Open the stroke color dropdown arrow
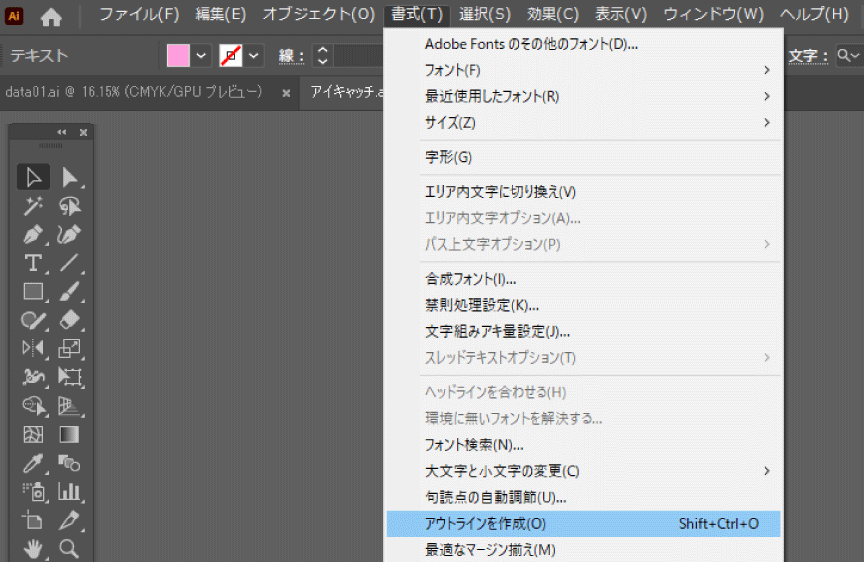Viewport: 864px width, 562px height. [254, 56]
